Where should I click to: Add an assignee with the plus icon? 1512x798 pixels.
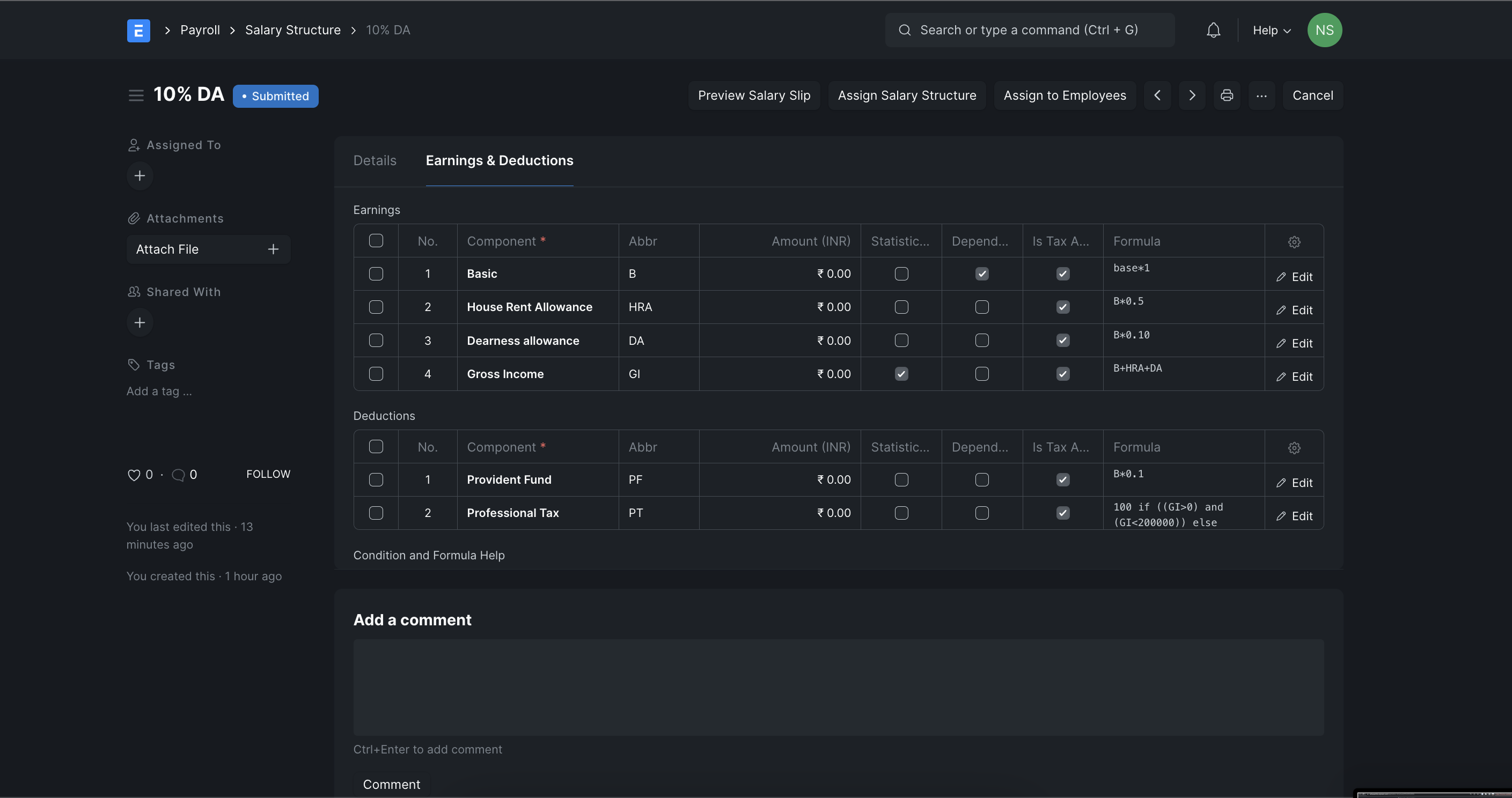[140, 175]
